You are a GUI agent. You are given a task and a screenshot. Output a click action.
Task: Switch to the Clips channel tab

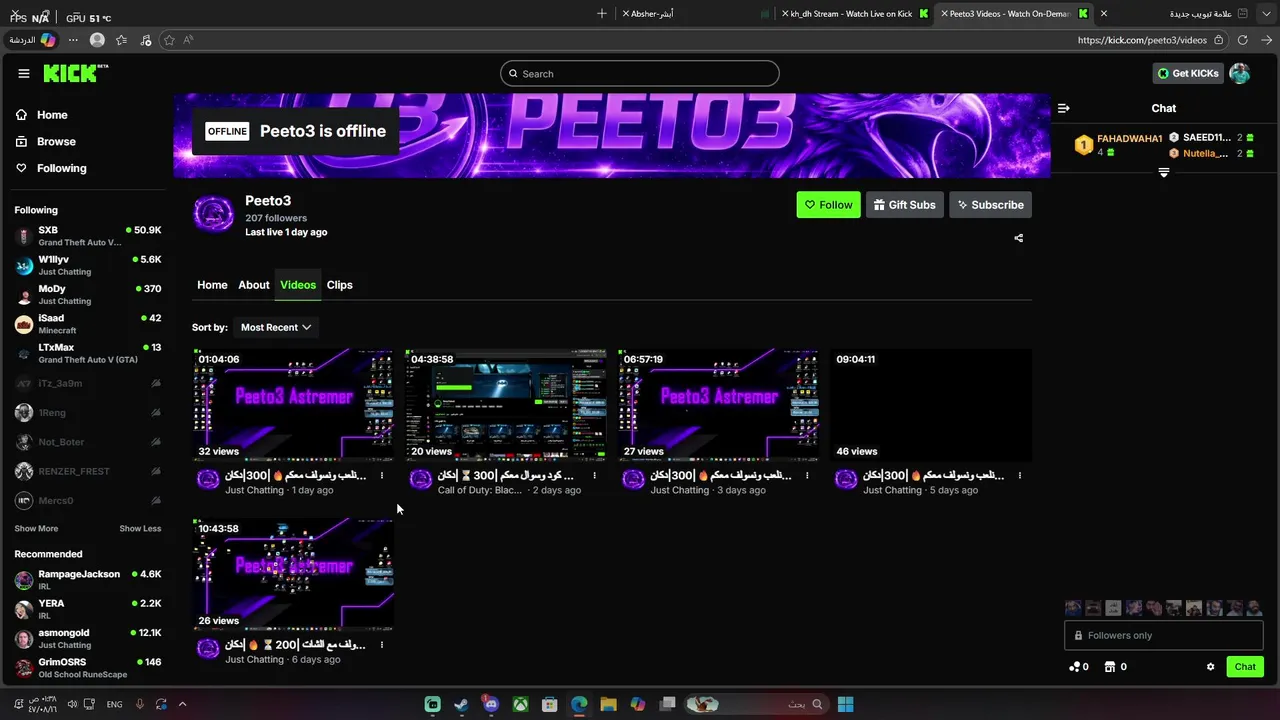(x=340, y=285)
